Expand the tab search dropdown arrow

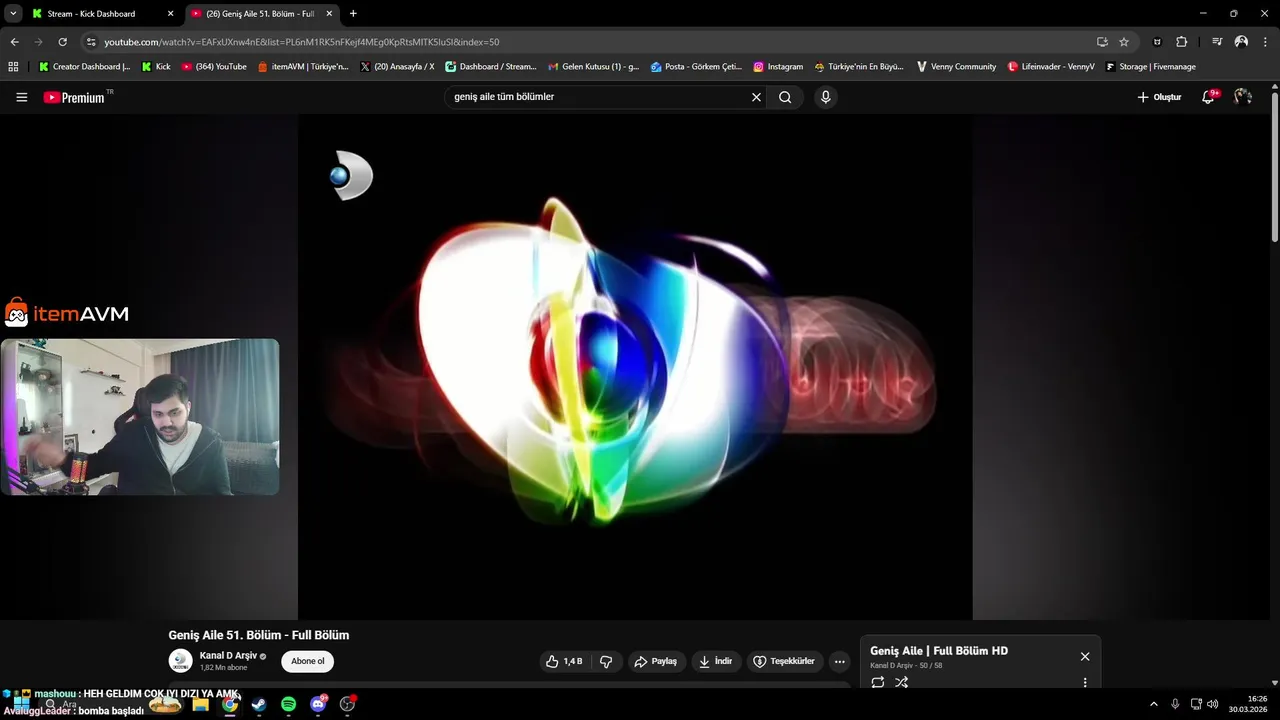click(x=13, y=14)
